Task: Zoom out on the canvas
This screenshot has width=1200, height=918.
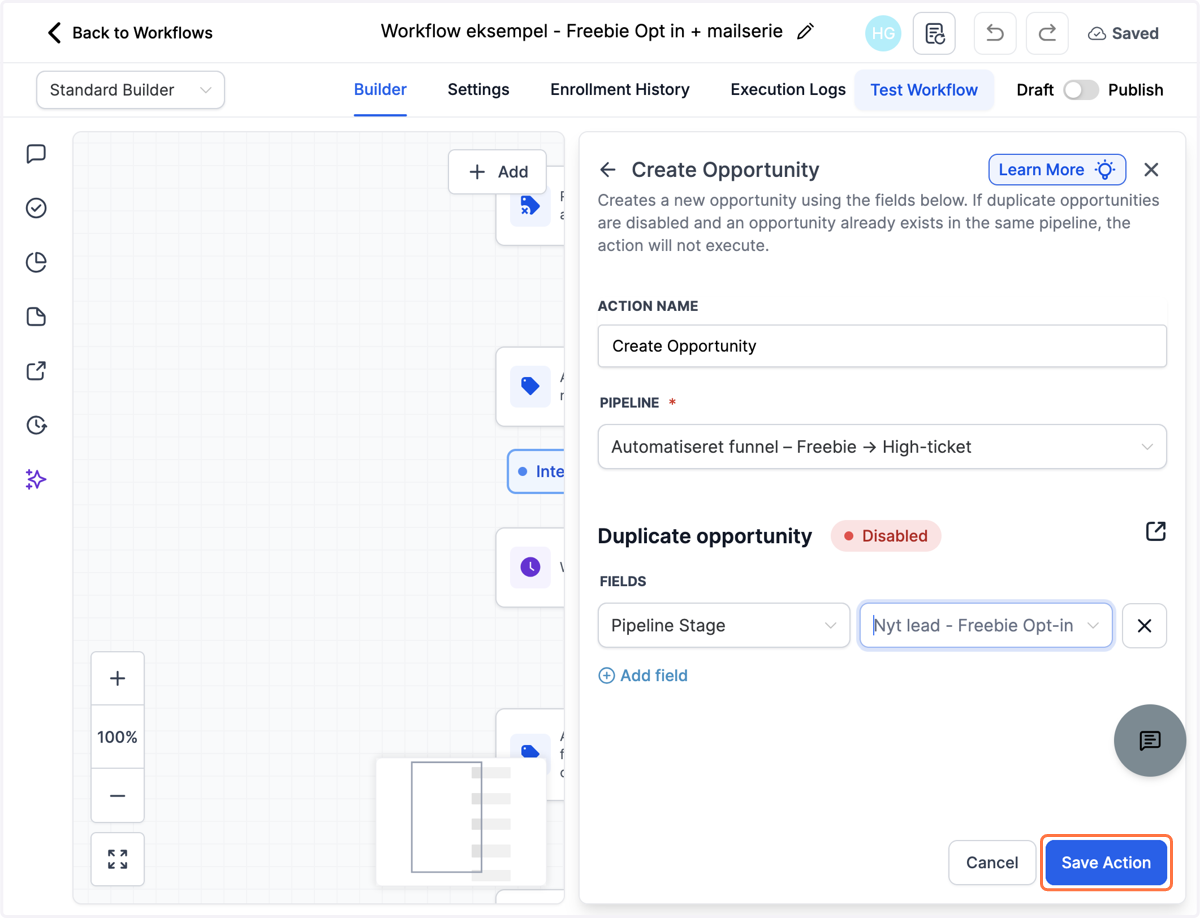Action: 117,796
